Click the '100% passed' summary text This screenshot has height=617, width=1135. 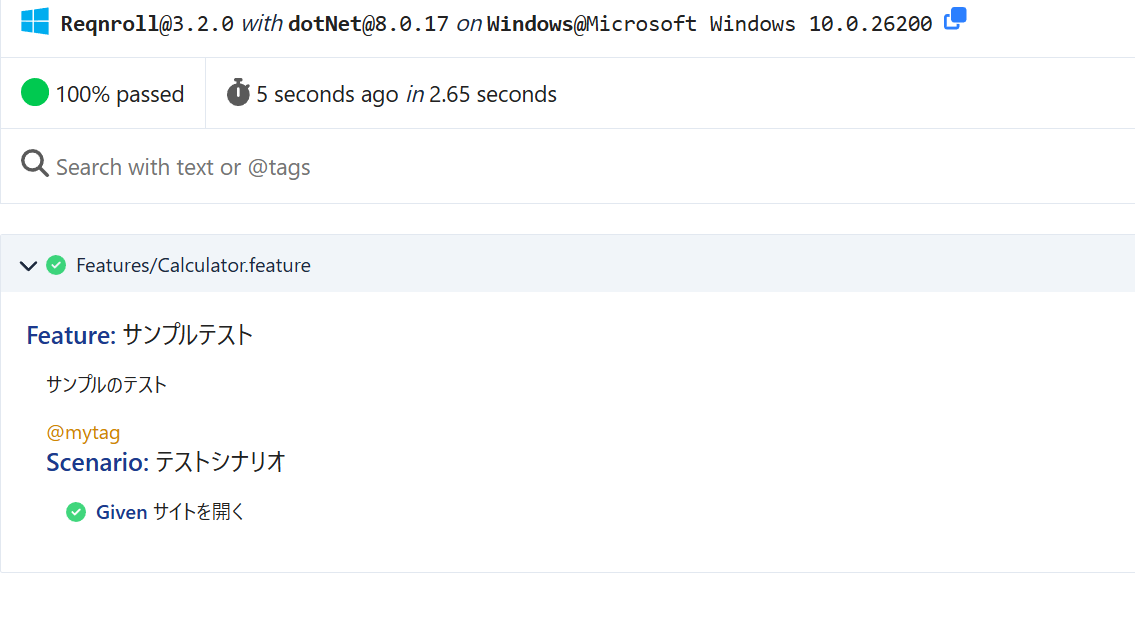click(120, 94)
